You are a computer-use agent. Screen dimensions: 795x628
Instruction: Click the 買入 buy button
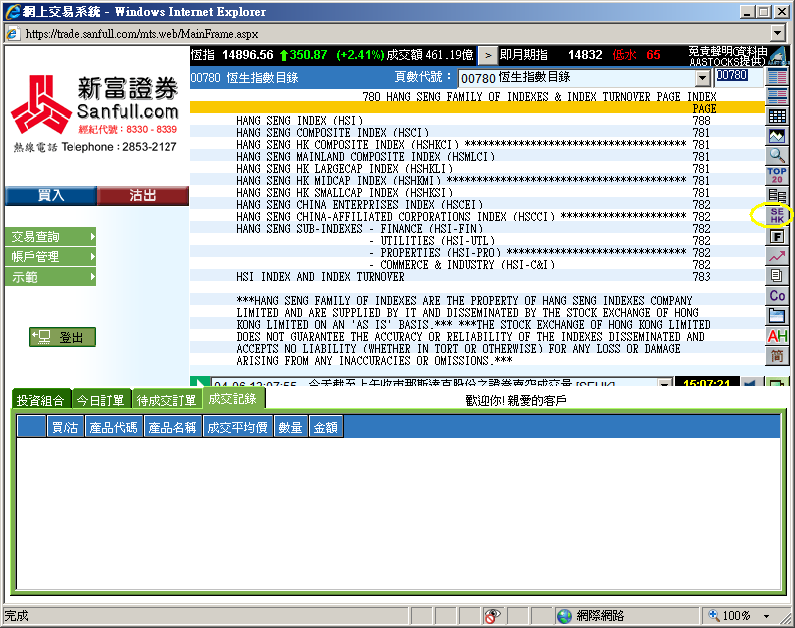[51, 195]
